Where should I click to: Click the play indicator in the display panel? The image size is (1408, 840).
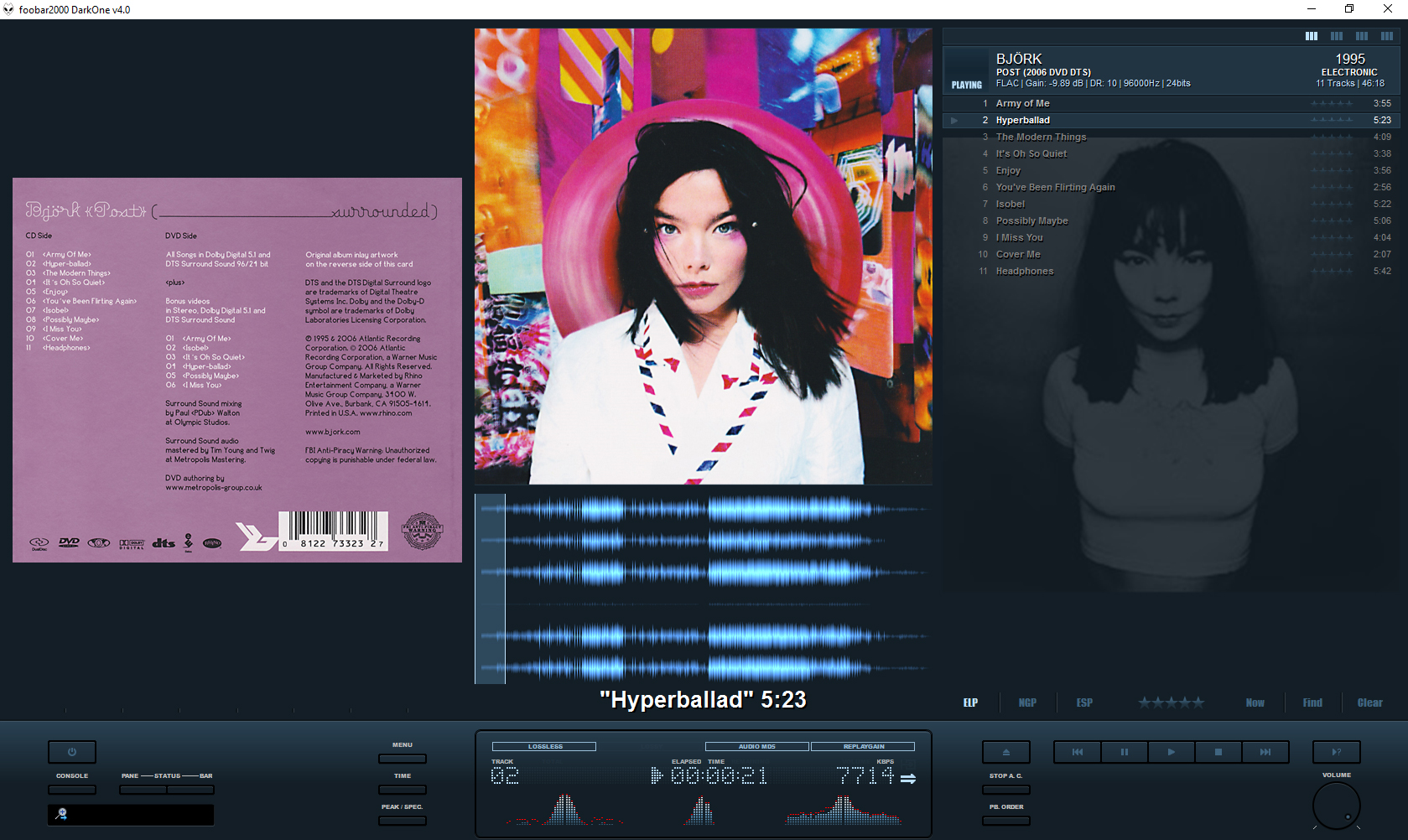(x=657, y=775)
